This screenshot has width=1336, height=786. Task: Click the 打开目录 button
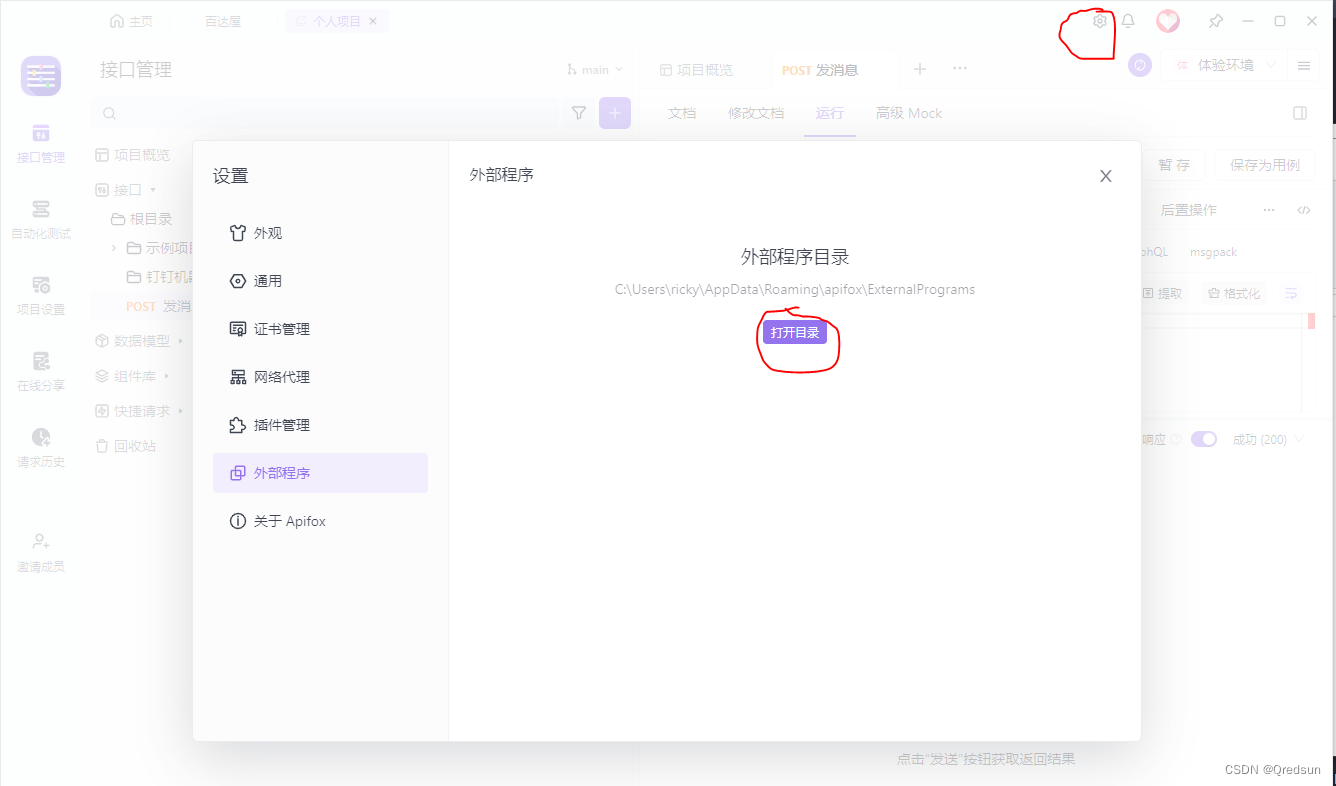pyautogui.click(x=795, y=332)
